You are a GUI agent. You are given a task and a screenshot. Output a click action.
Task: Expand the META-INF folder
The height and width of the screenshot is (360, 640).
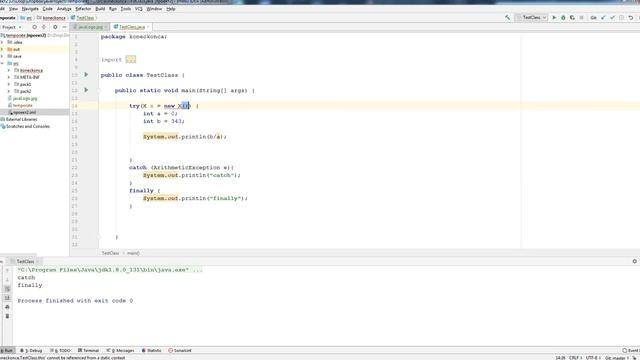coord(9,77)
